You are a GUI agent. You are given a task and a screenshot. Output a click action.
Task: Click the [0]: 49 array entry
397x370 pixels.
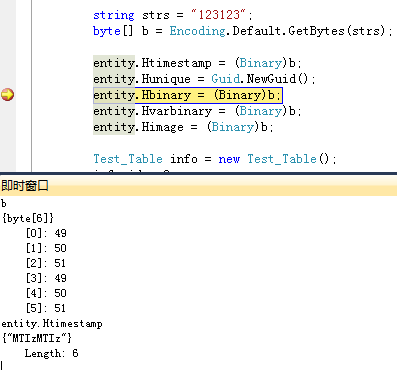pos(46,233)
